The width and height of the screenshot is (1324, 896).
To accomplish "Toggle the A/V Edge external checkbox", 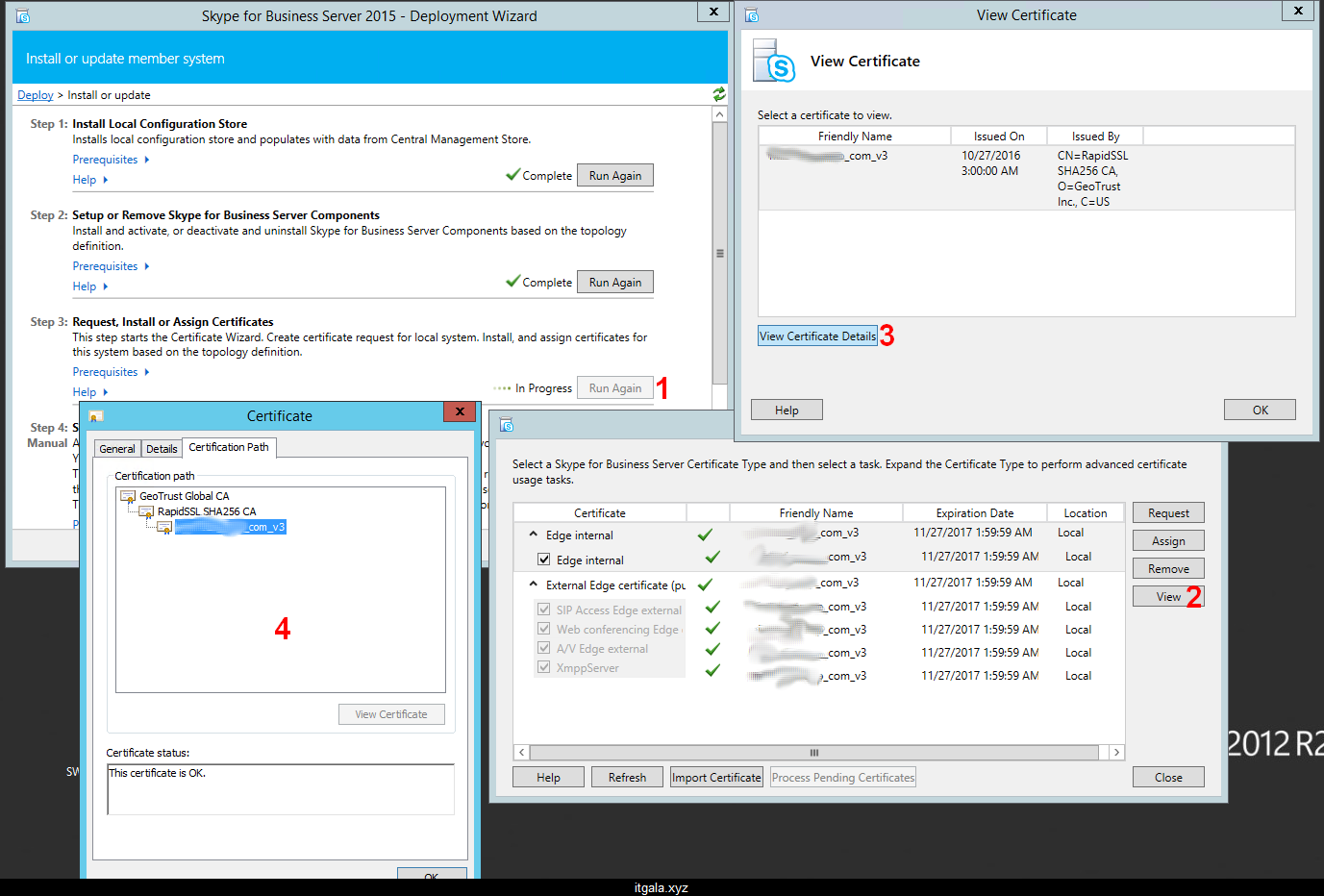I will coord(544,648).
